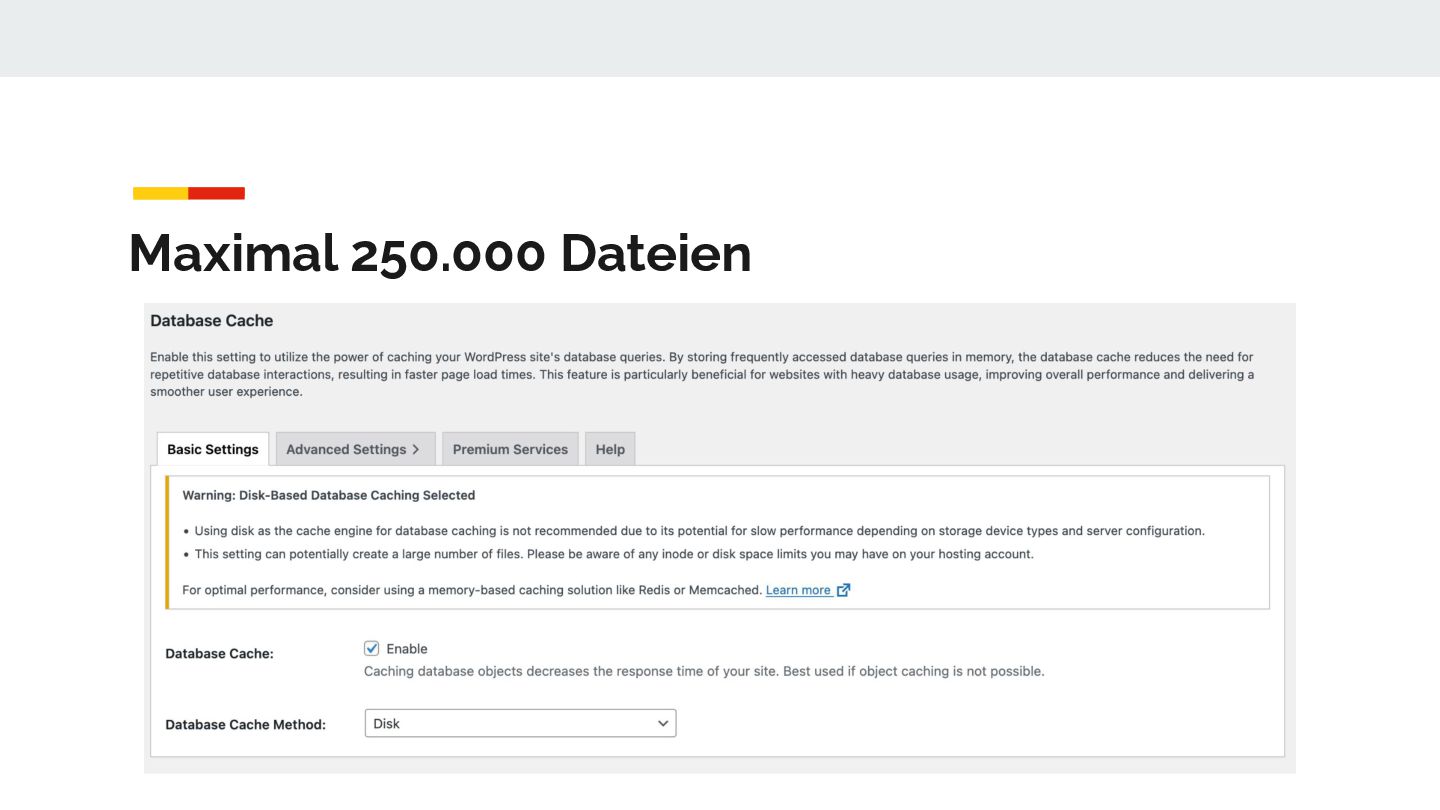Open the Database Cache Method dropdown showing Disk
Image resolution: width=1440 pixels, height=810 pixels.
[x=520, y=723]
